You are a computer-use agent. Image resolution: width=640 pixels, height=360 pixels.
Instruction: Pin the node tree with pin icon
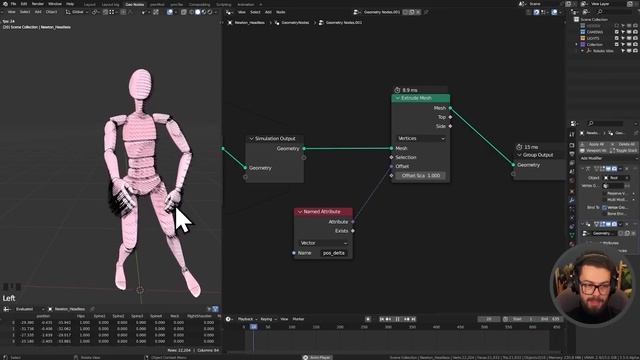[x=426, y=12]
